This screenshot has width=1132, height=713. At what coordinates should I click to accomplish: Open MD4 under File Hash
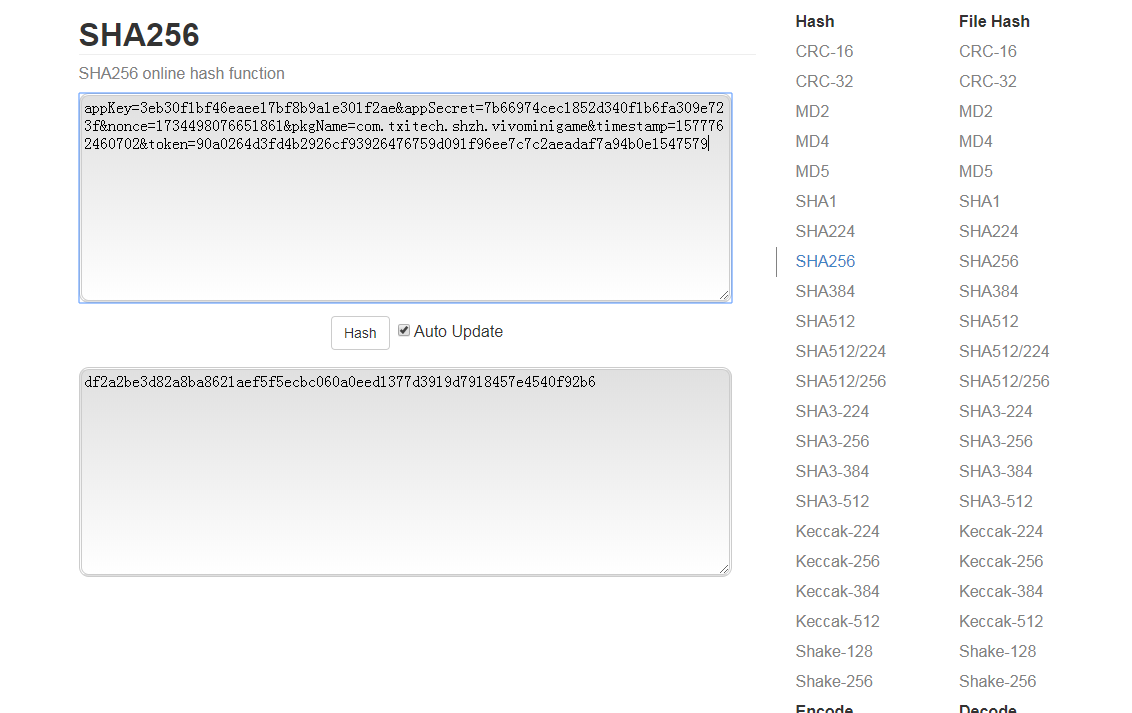[976, 141]
